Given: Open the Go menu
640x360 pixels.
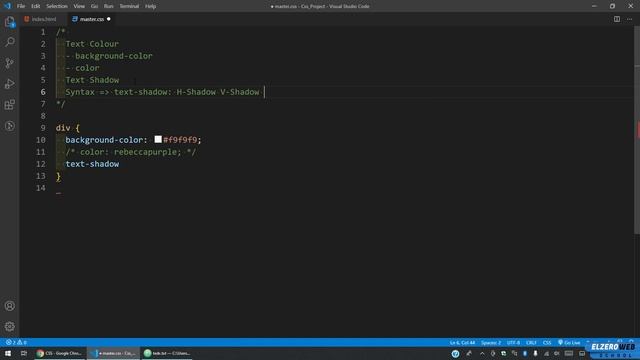Looking at the screenshot, I should (x=94, y=6).
